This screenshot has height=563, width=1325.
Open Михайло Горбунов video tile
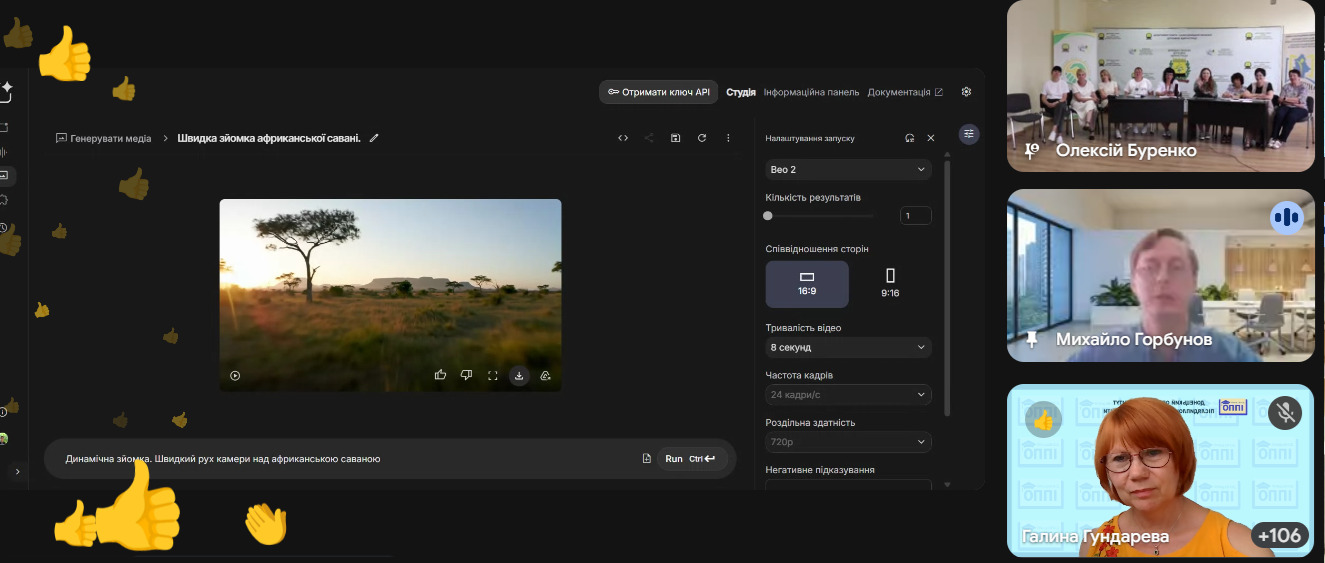pyautogui.click(x=1160, y=275)
